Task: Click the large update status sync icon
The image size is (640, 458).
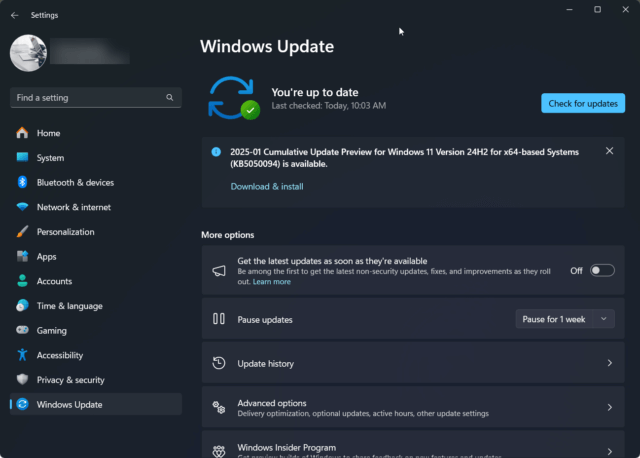Action: 234,98
